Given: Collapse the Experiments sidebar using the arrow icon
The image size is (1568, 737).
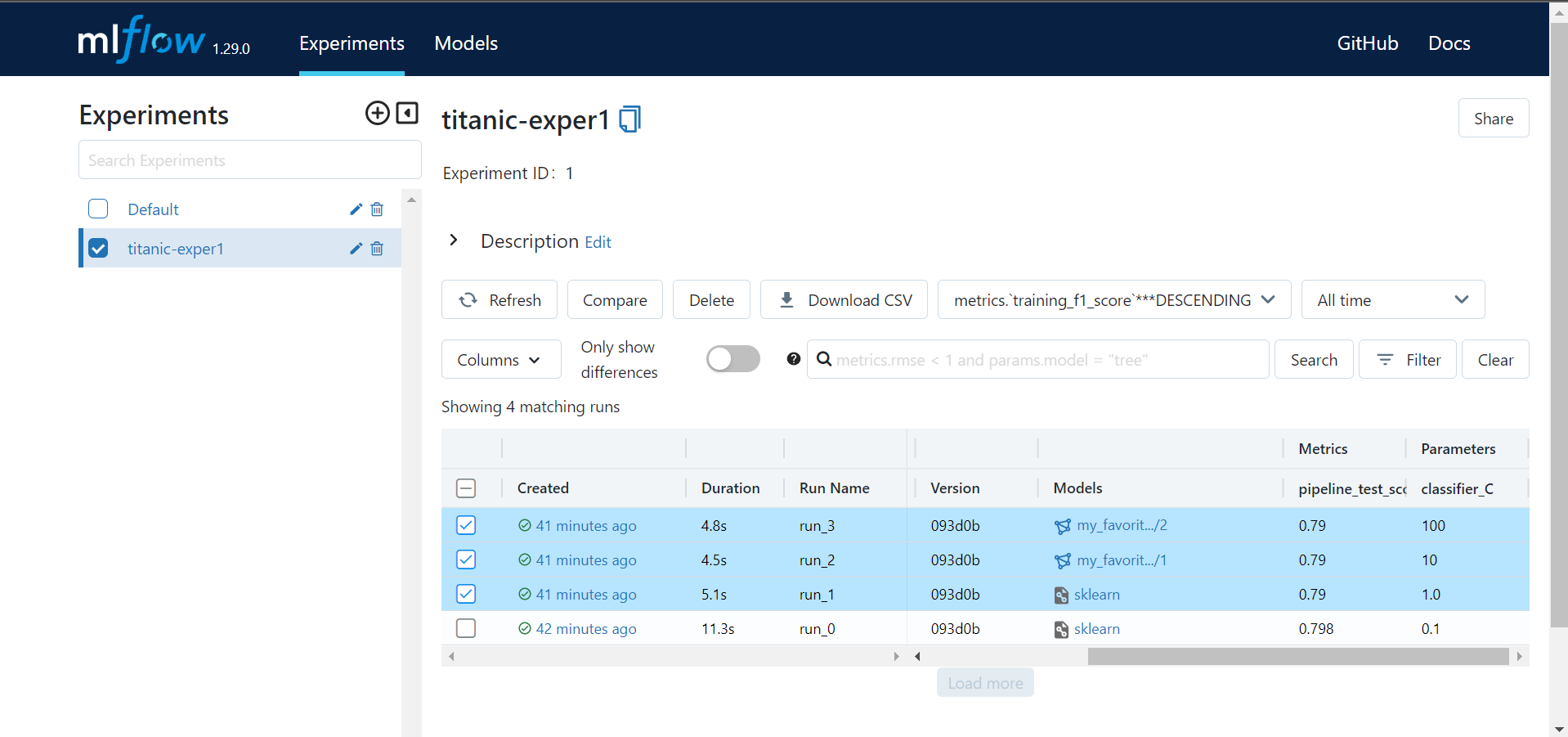Looking at the screenshot, I should click(406, 114).
